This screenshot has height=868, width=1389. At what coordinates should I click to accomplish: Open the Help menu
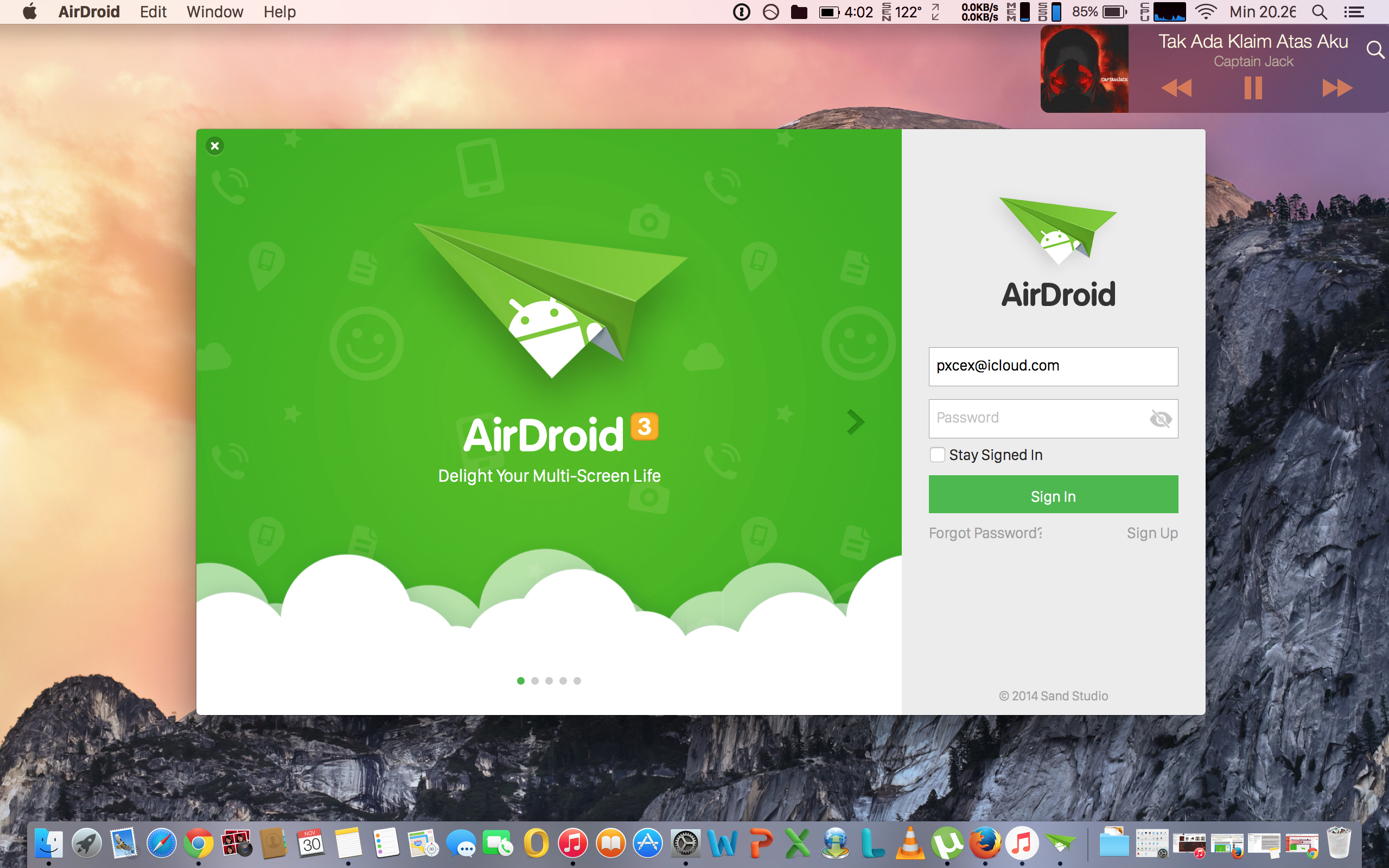pos(279,12)
